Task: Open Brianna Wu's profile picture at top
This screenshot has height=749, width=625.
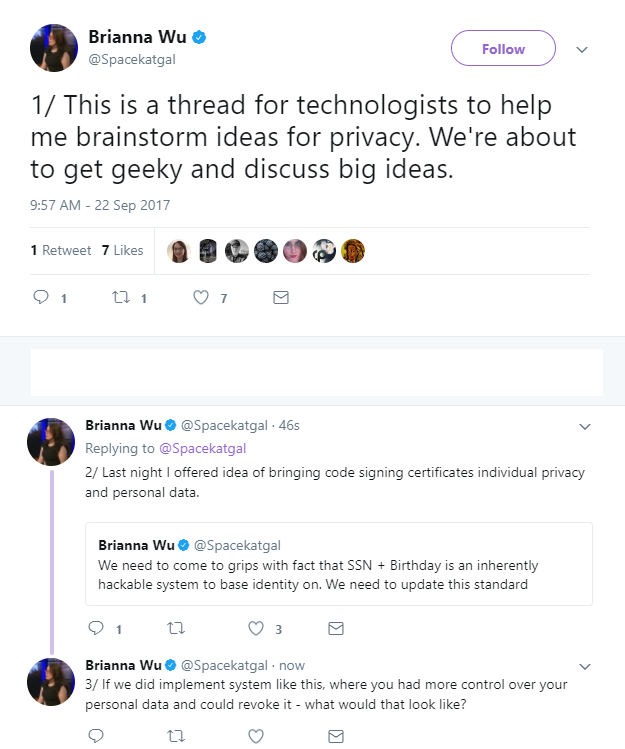Action: pyautogui.click(x=54, y=48)
